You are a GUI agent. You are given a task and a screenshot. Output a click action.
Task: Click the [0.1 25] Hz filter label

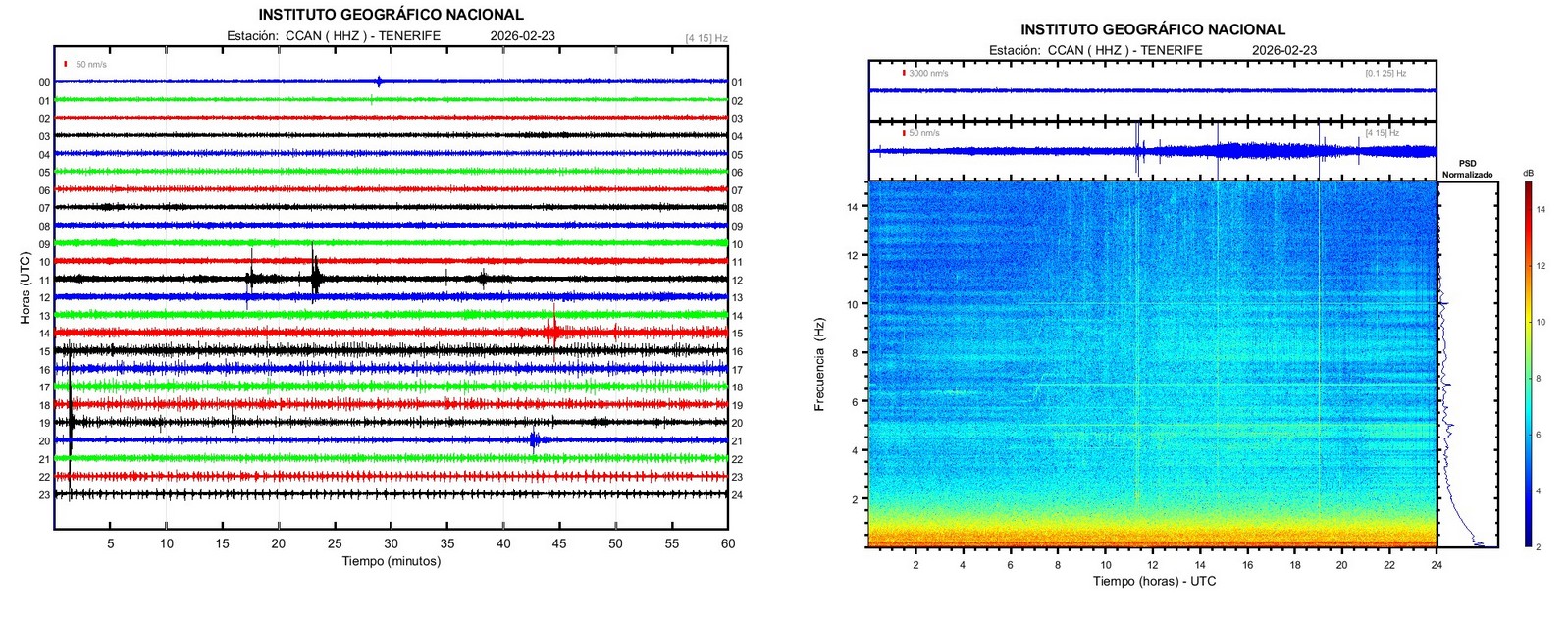1385,73
